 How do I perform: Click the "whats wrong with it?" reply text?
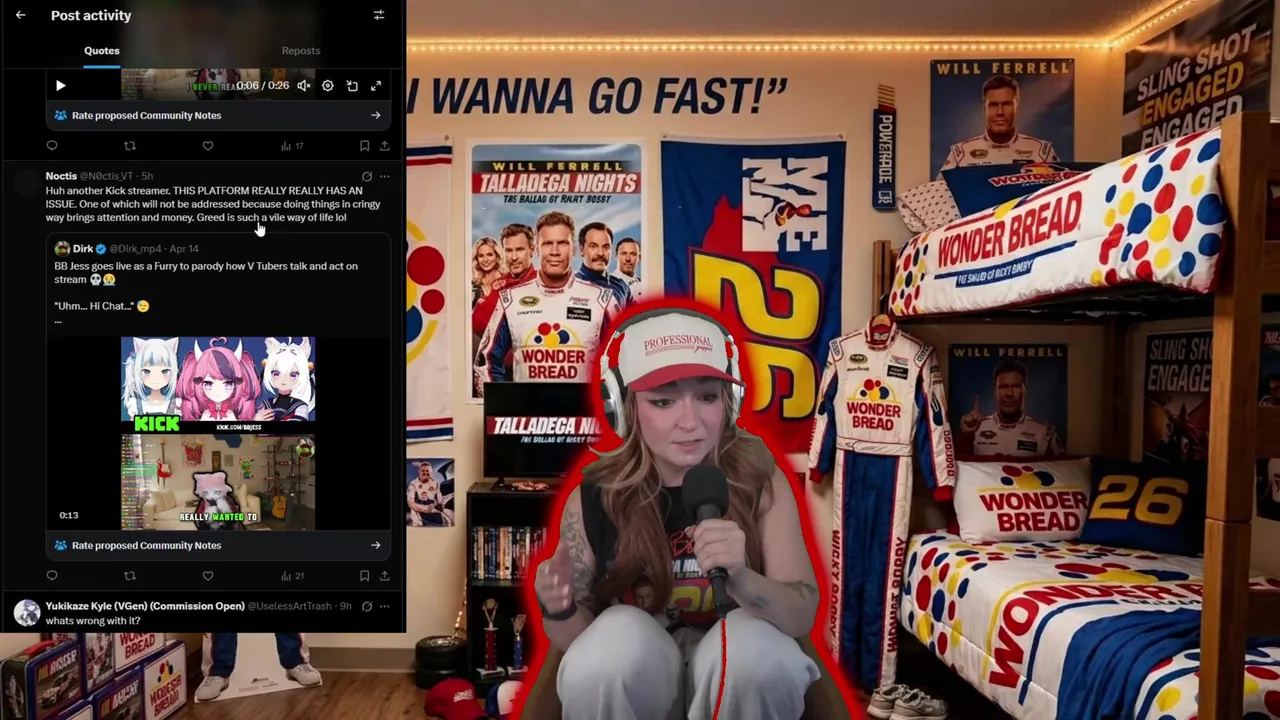[x=93, y=621]
